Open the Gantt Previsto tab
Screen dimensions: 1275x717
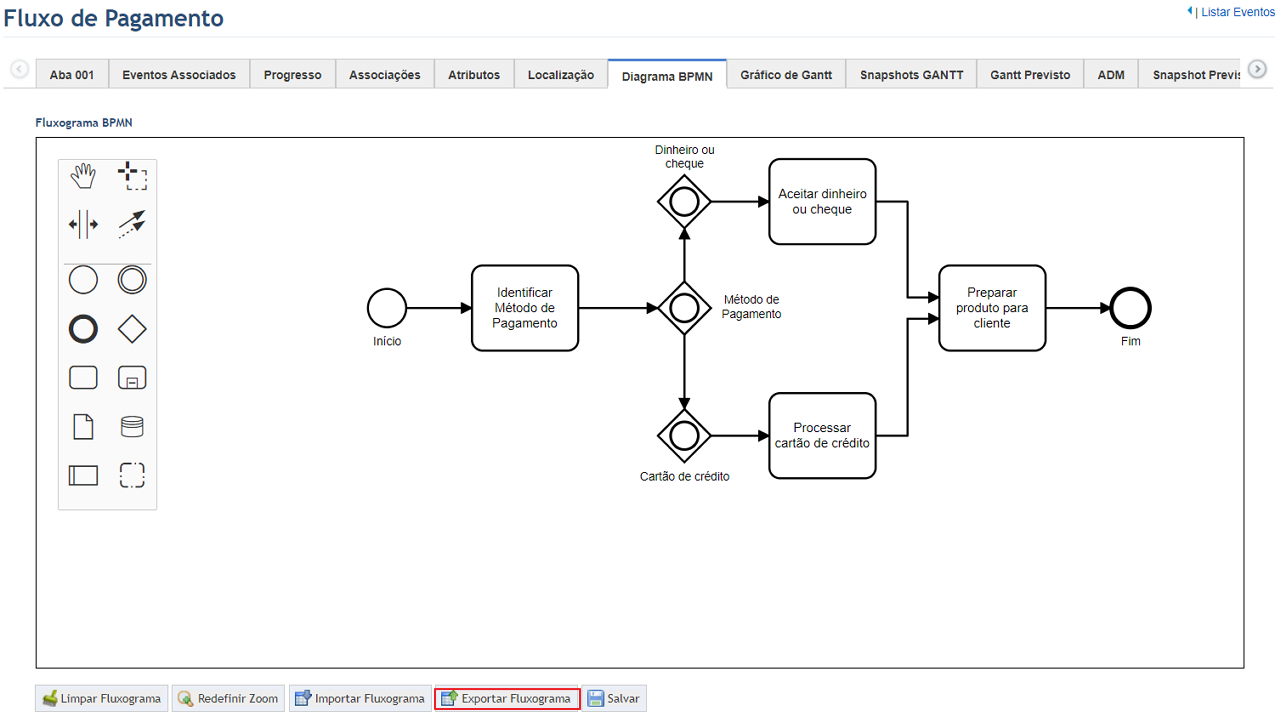point(1030,75)
